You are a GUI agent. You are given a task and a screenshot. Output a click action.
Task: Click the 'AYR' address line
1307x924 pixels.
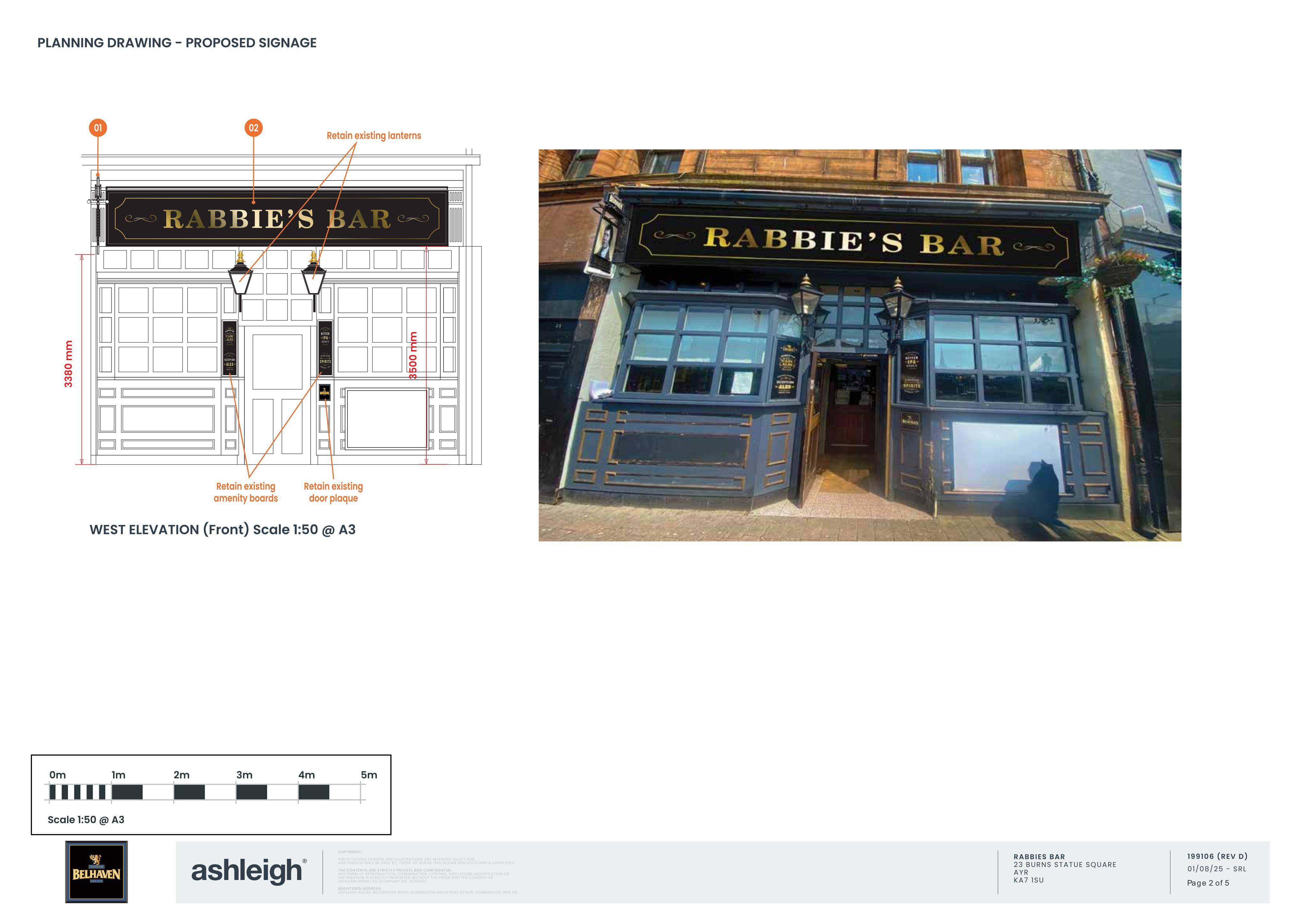1021,872
